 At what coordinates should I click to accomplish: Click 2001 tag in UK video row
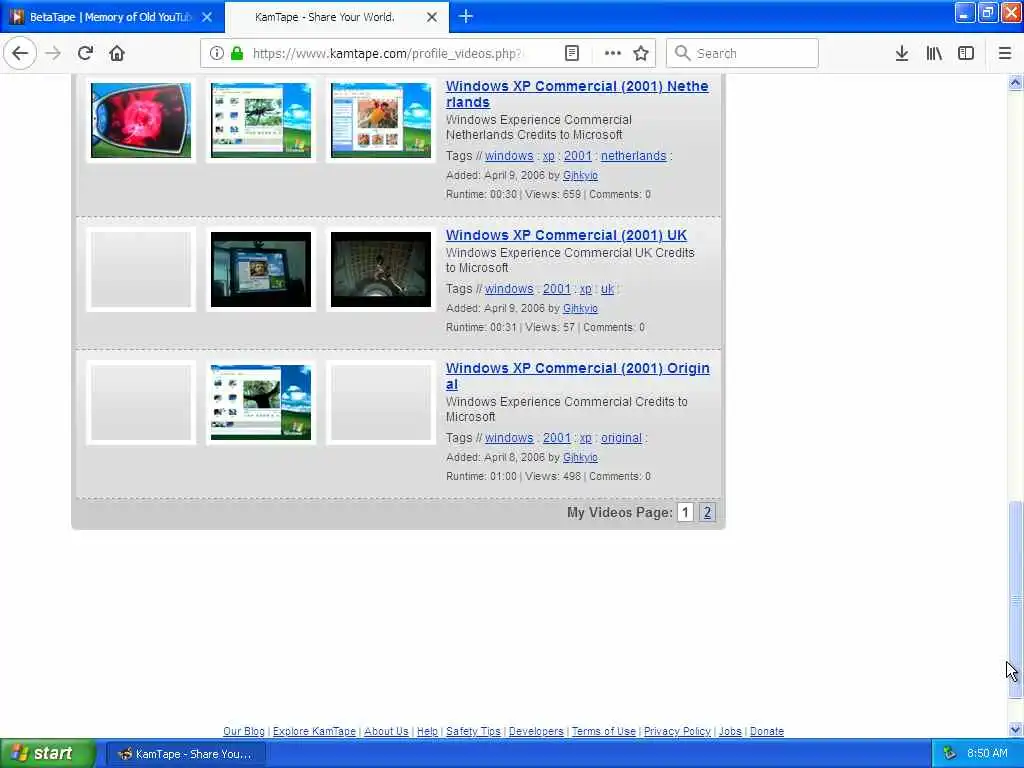556,289
